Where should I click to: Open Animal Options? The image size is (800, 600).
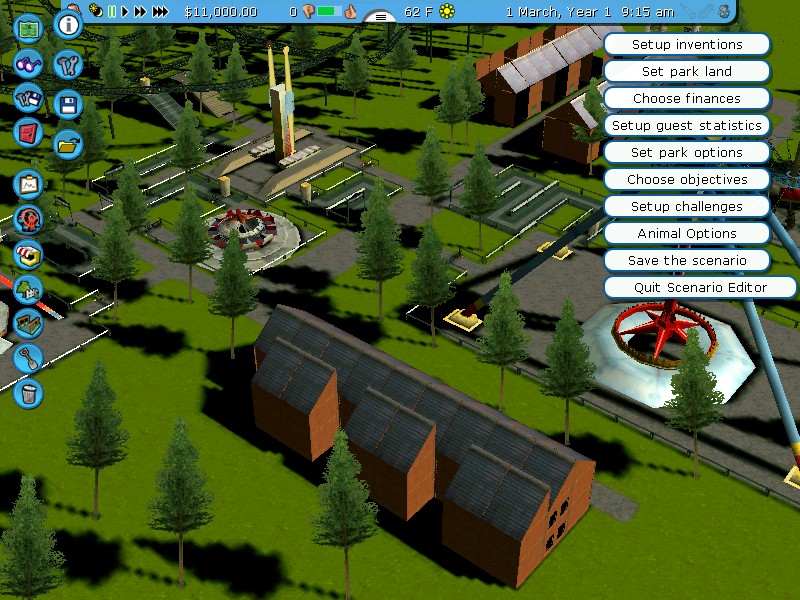[687, 234]
